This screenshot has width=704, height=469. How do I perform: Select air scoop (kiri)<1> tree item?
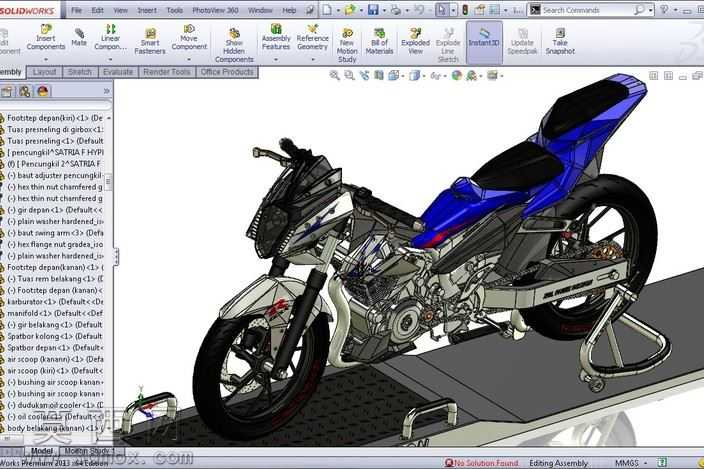(x=55, y=371)
